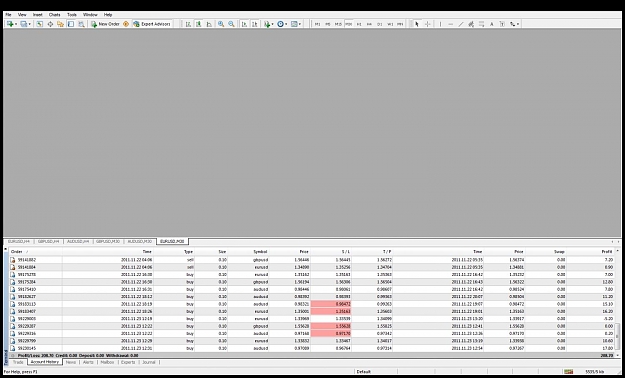Sort history by Profit column header
This screenshot has width=625, height=378.
607,252
